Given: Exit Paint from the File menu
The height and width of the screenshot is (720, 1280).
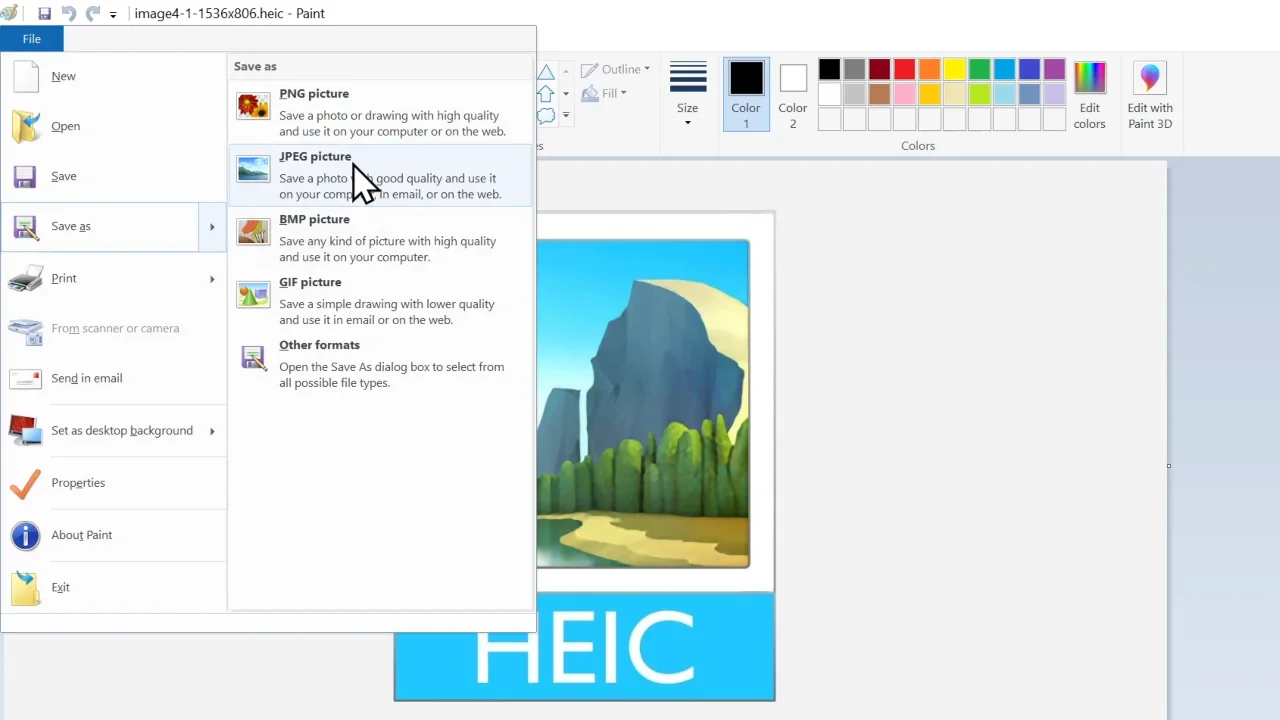Looking at the screenshot, I should [113, 587].
